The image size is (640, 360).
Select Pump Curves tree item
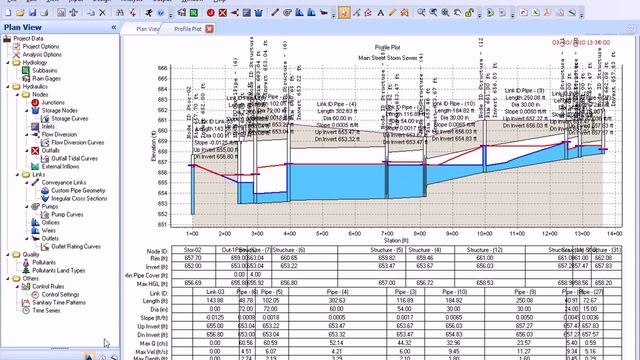(x=67, y=214)
